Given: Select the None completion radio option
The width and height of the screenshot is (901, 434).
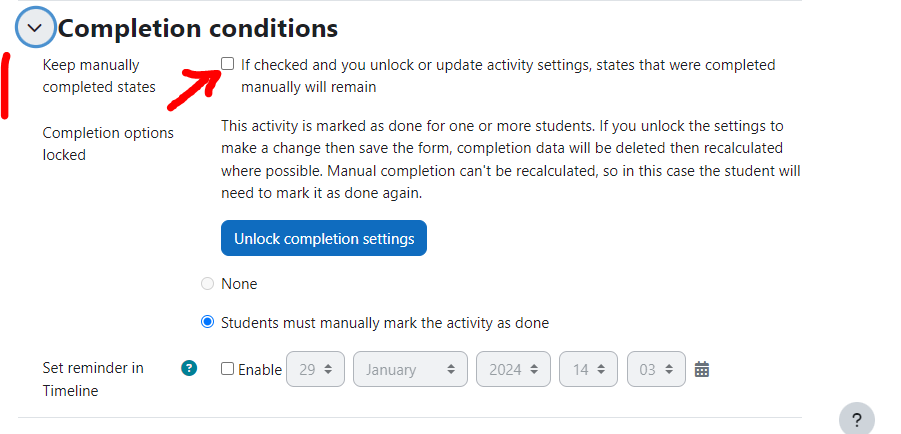Looking at the screenshot, I should pos(207,284).
